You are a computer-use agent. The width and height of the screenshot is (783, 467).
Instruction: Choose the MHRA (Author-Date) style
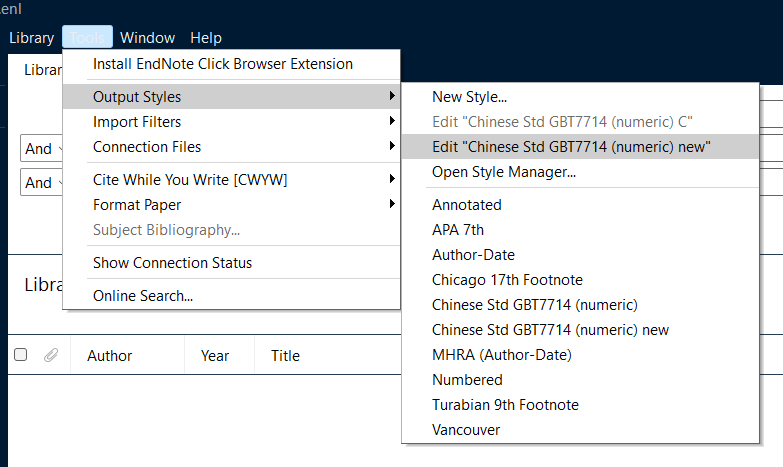pos(580,354)
